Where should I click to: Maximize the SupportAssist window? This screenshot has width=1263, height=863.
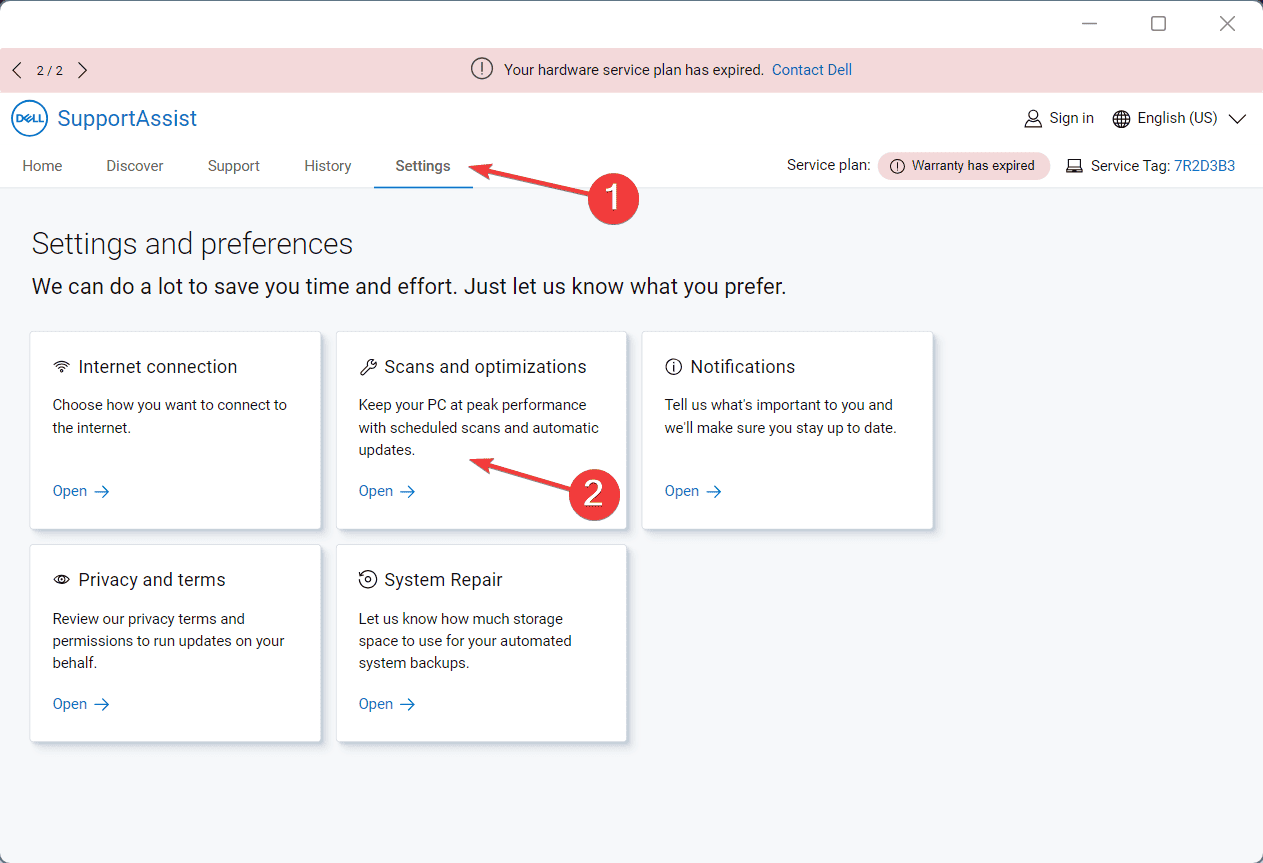1158,23
